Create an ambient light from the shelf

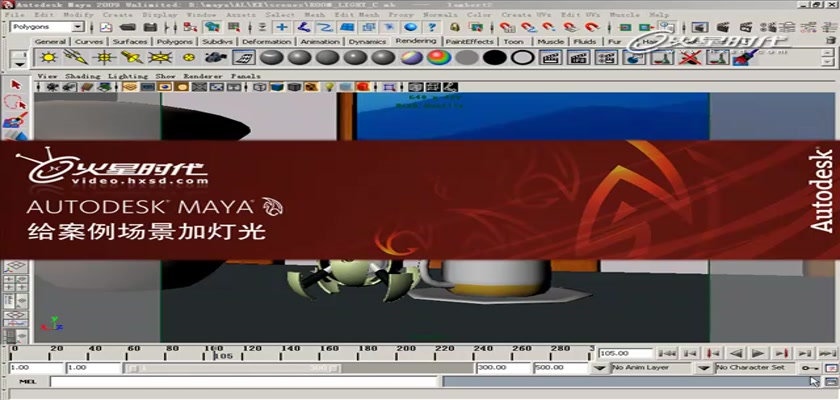[49, 57]
